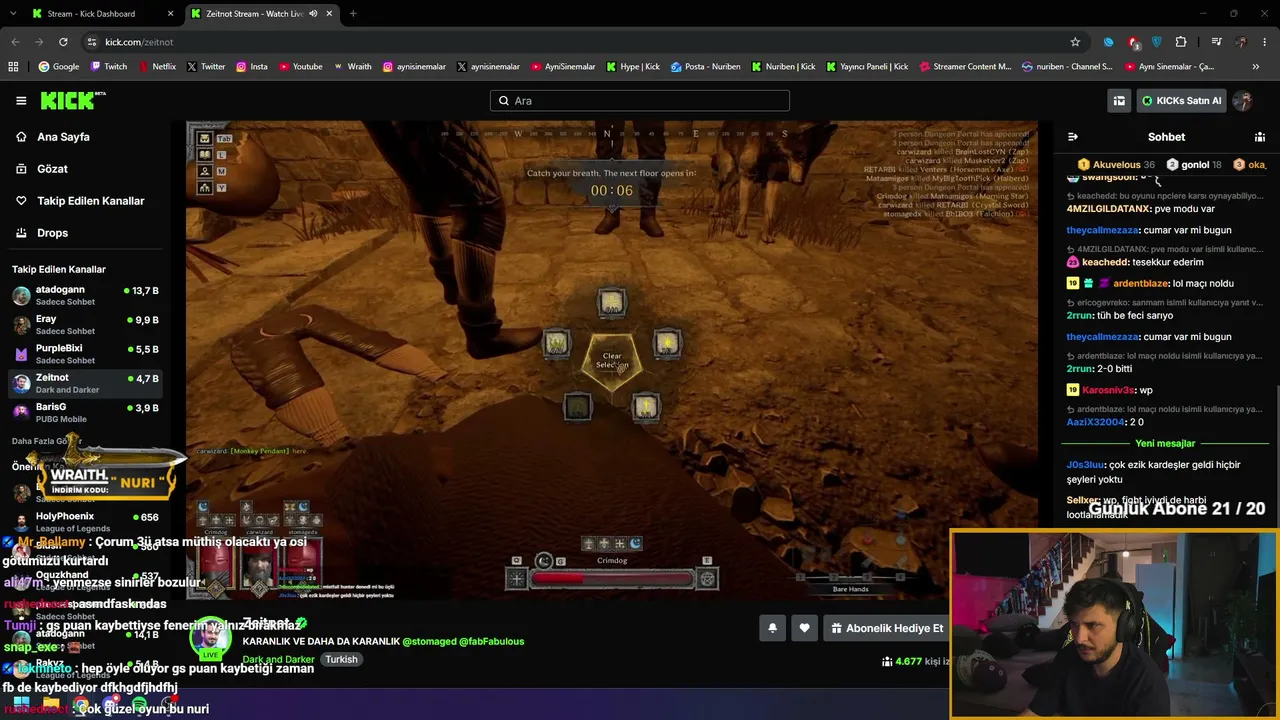The image size is (1280, 720).
Task: Open the chat users list icon
Action: click(x=1260, y=137)
